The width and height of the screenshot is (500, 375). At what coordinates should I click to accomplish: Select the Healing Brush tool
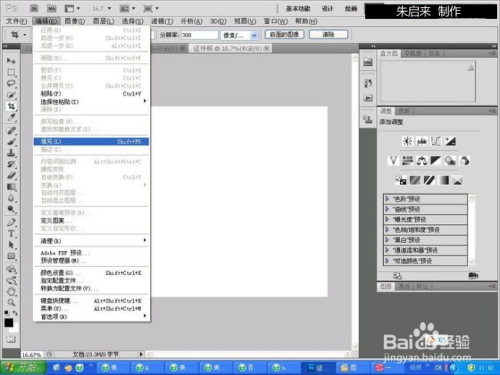tap(11, 130)
